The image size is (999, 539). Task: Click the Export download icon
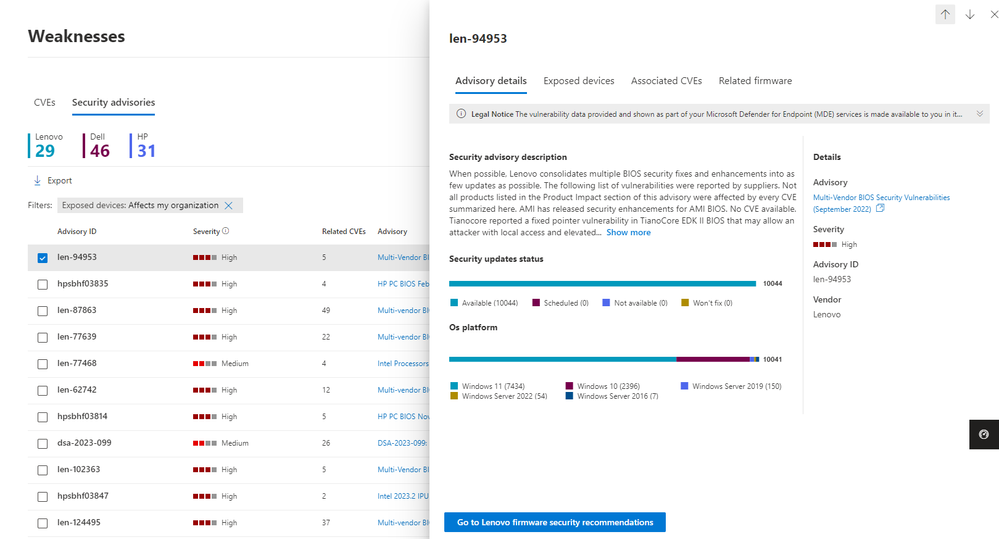pos(37,180)
